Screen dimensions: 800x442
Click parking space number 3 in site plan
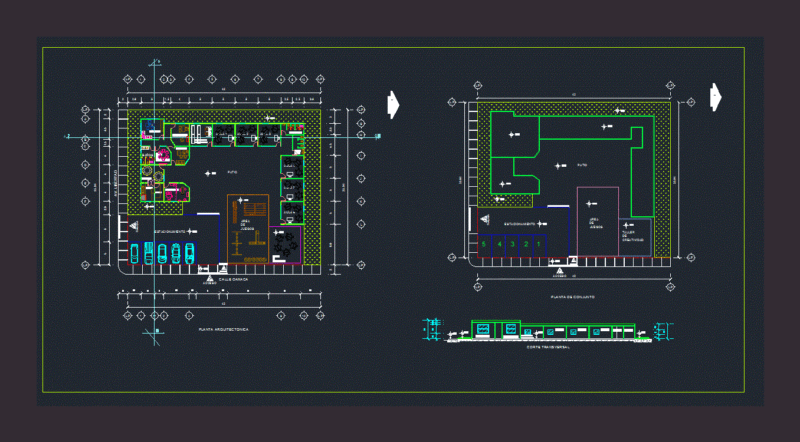pos(513,244)
